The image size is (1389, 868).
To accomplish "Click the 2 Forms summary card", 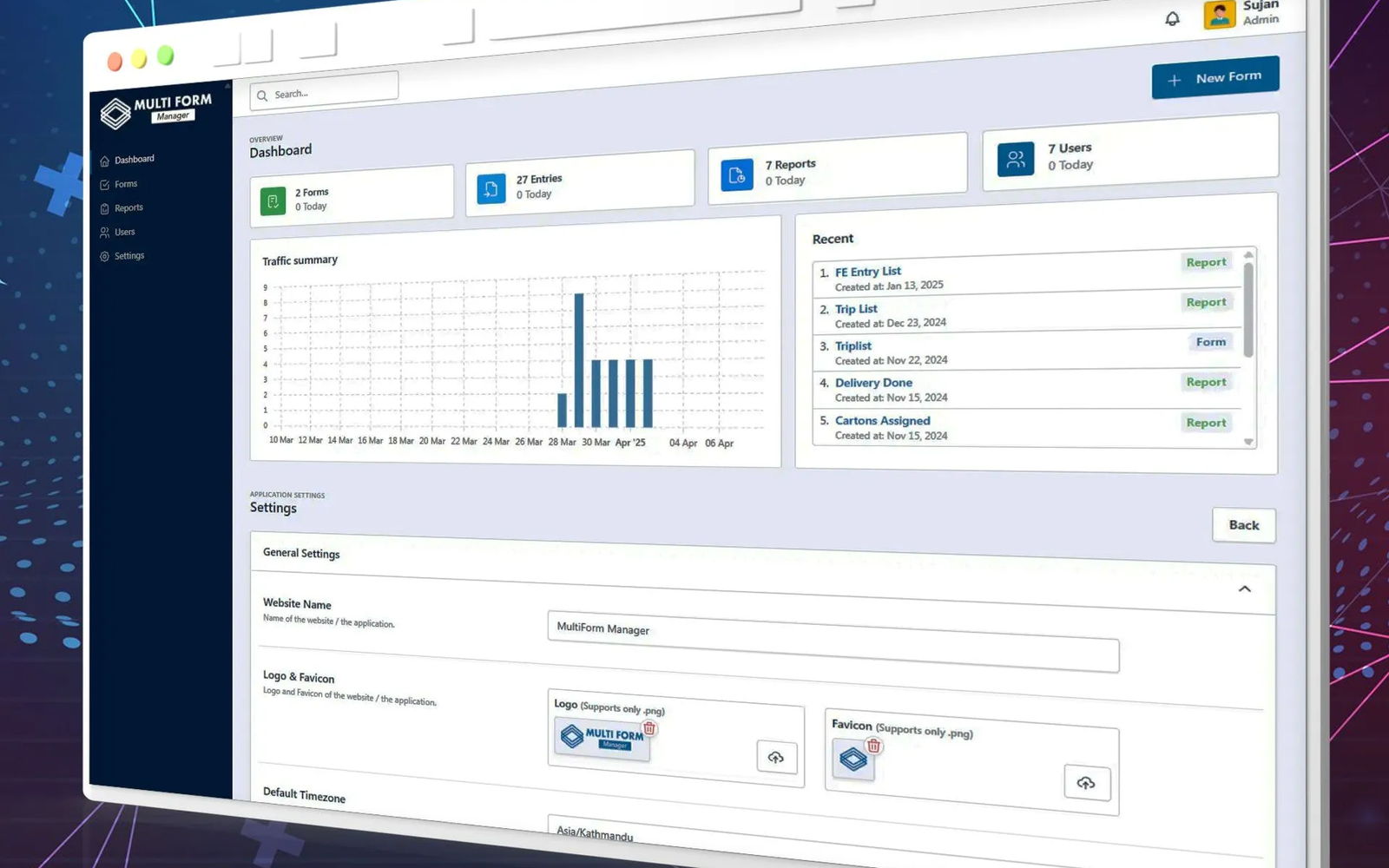I will pyautogui.click(x=352, y=196).
